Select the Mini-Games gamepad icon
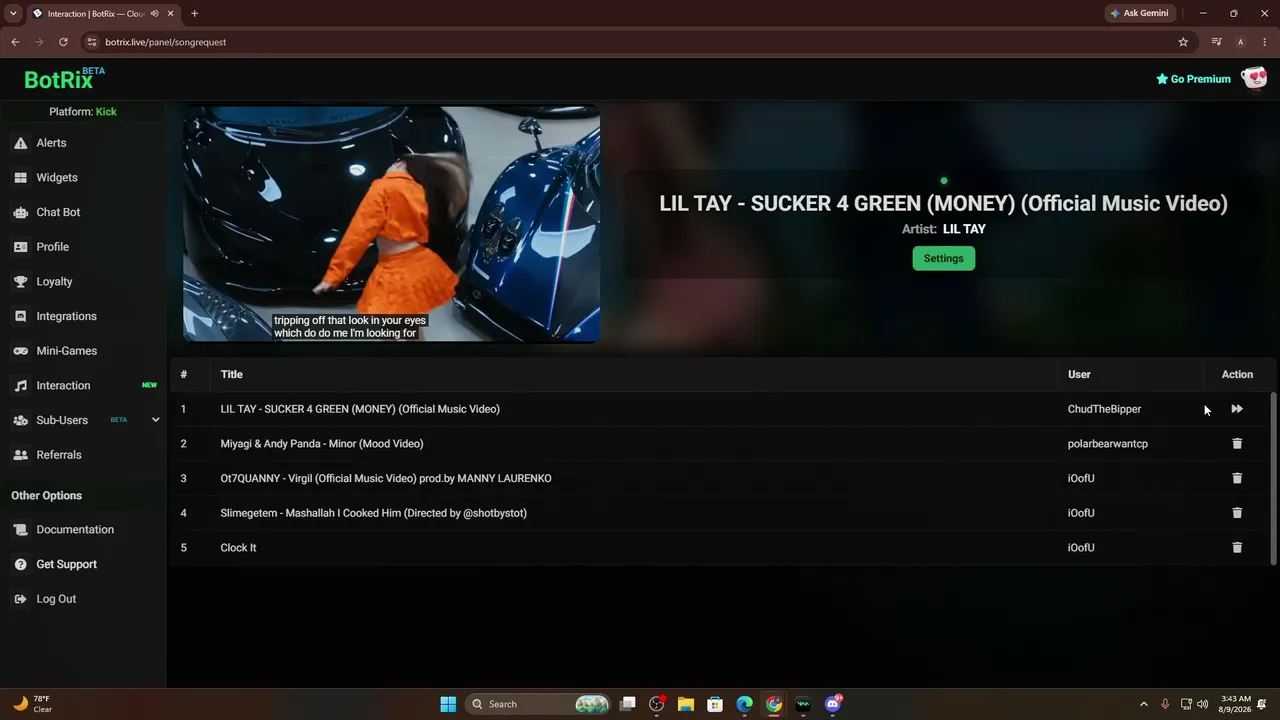Image resolution: width=1280 pixels, height=720 pixels. [x=20, y=351]
